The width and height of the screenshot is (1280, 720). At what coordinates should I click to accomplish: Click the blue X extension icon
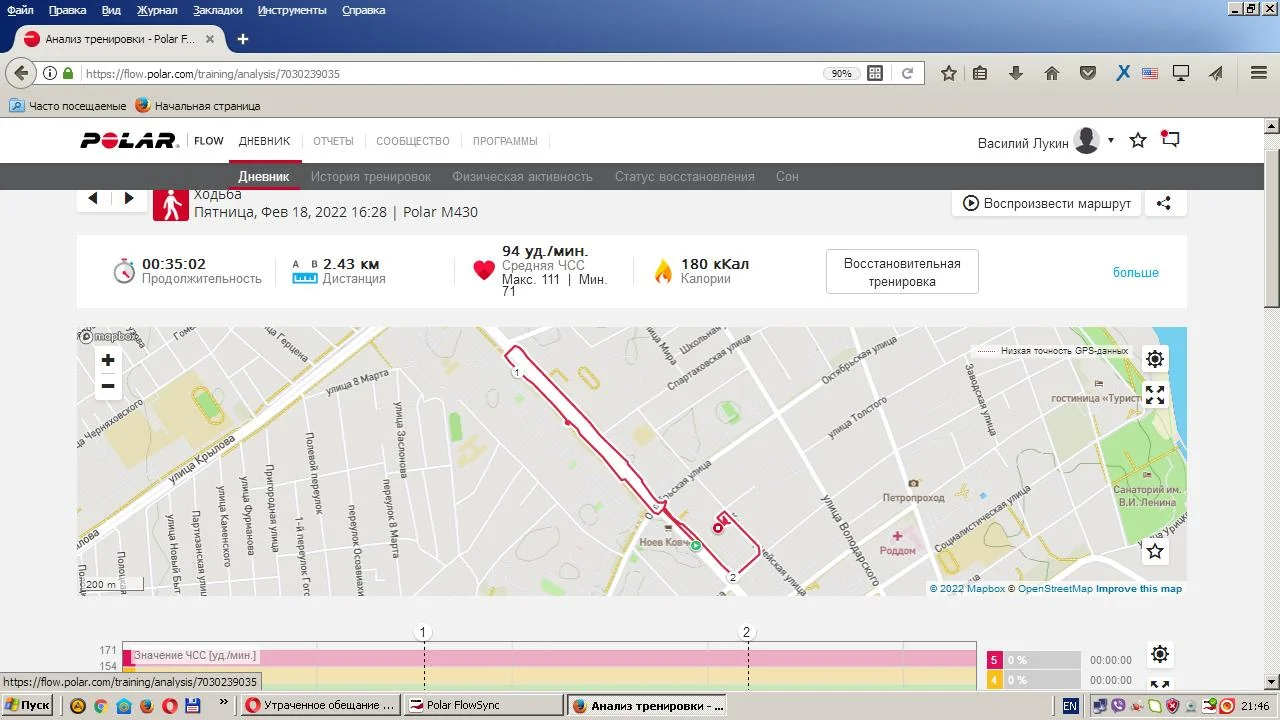pyautogui.click(x=1123, y=73)
